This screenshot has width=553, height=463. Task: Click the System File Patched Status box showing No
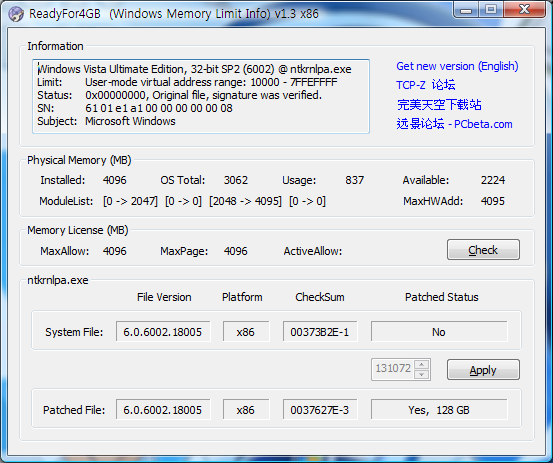coord(439,331)
